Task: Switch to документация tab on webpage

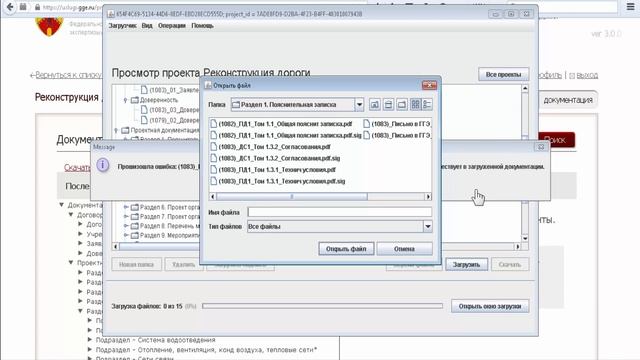Action: (x=568, y=100)
